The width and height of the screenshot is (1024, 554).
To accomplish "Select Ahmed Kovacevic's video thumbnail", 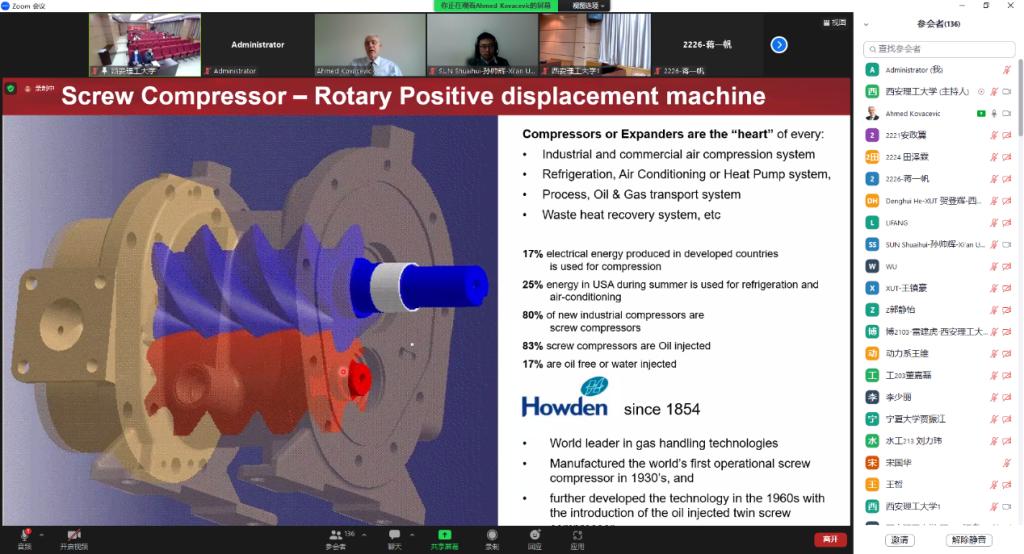I will (x=369, y=44).
